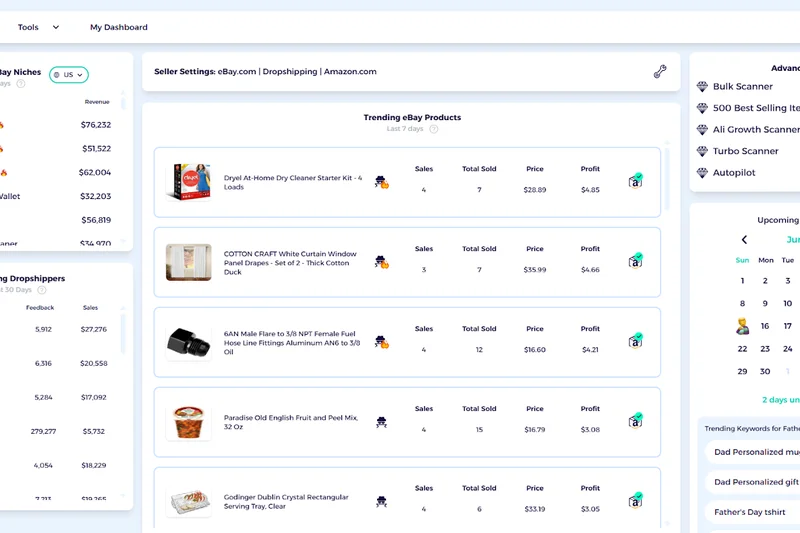Click Amazon icon on Paradise Fruit Mix row
This screenshot has width=800, height=533.
(x=635, y=421)
